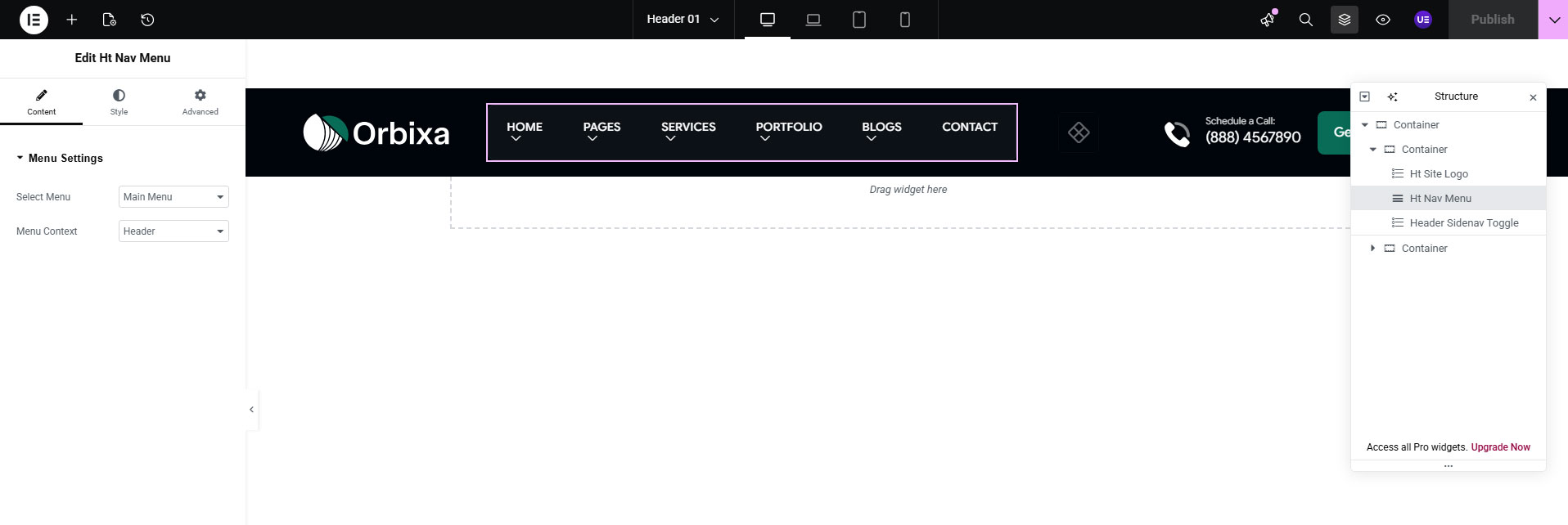Click the Publish button

pos(1492,20)
